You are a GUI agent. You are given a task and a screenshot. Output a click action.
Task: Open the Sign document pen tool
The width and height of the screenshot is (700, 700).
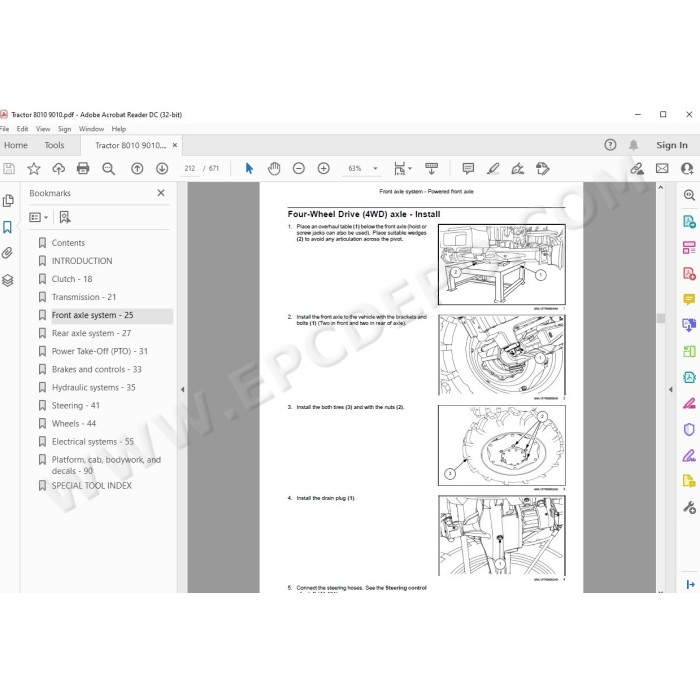coord(518,169)
